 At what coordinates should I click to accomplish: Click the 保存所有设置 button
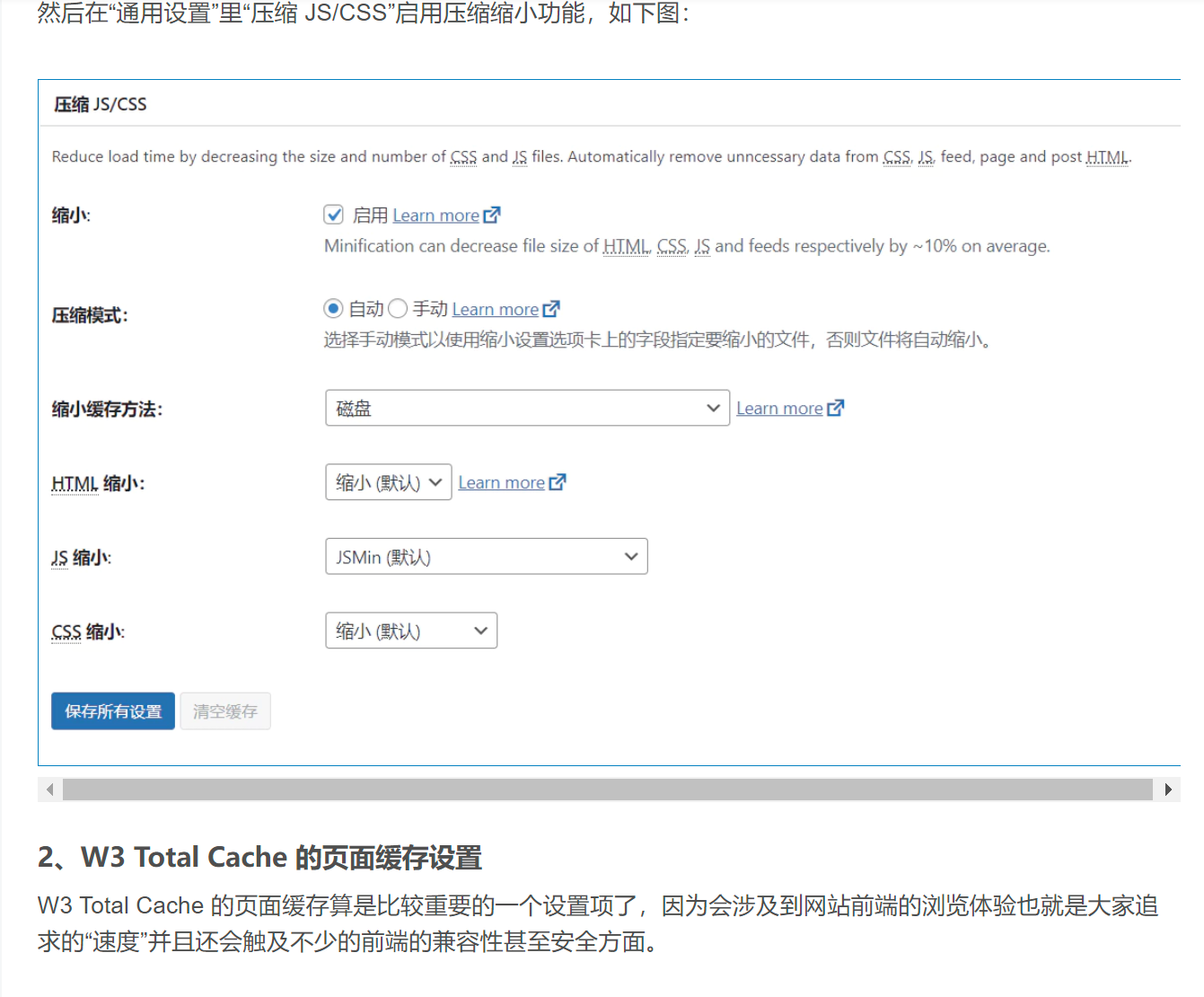click(113, 711)
